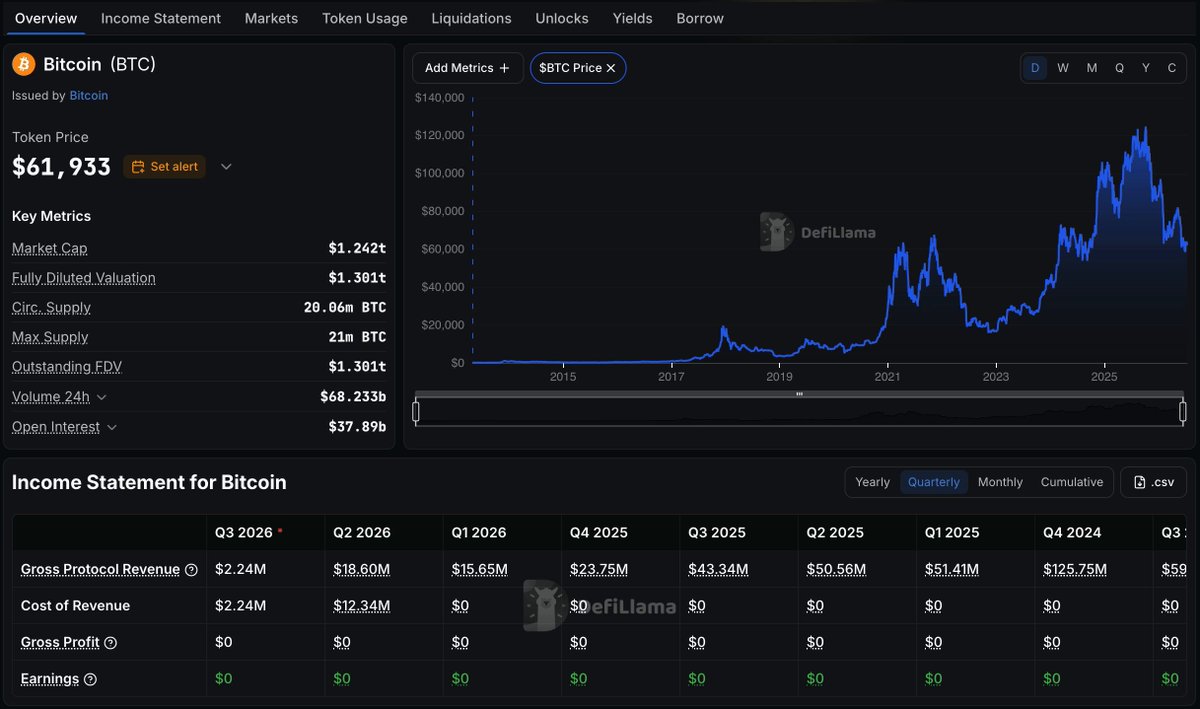1200x709 pixels.
Task: Select monthly M chart interval
Action: tap(1091, 68)
